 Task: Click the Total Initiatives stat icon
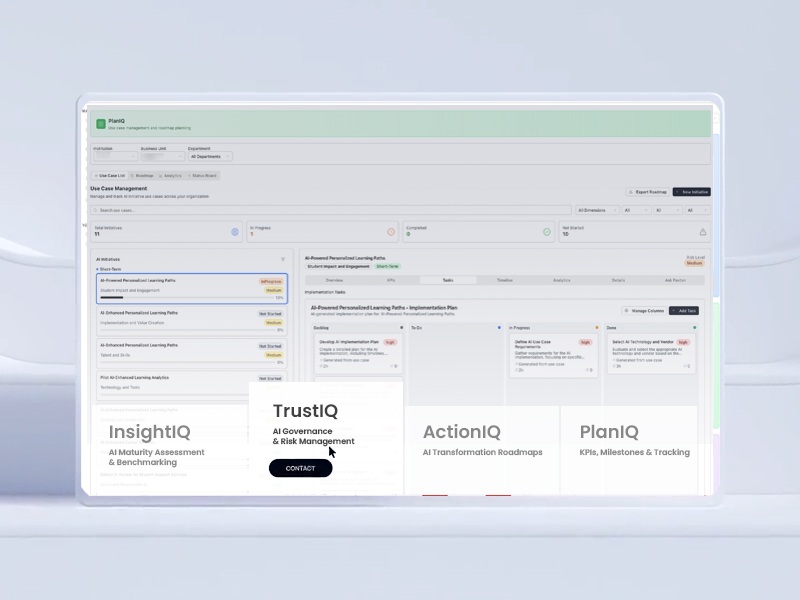[x=235, y=232]
